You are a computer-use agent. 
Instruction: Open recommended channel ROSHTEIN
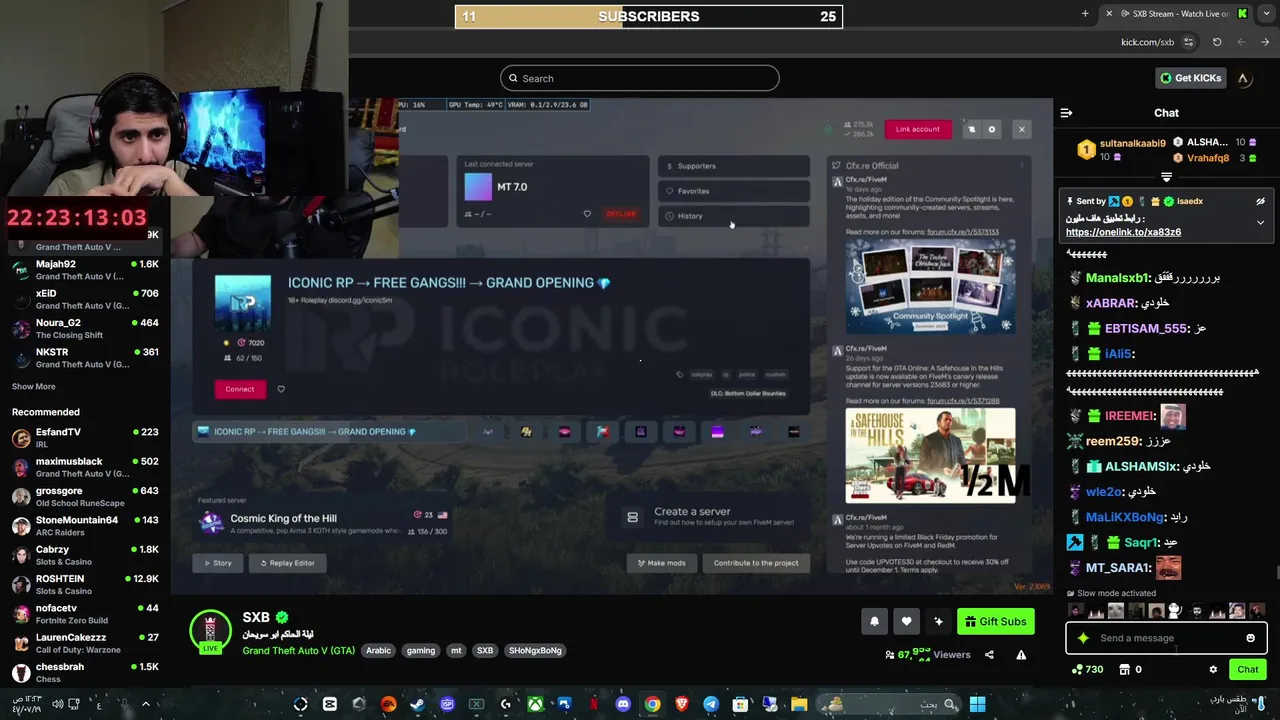click(85, 584)
